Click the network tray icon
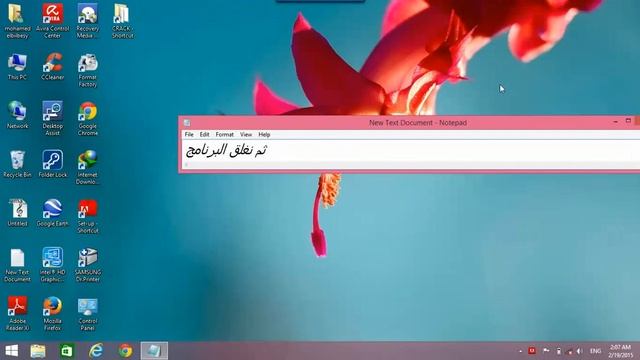The width and height of the screenshot is (640, 360). coord(570,351)
